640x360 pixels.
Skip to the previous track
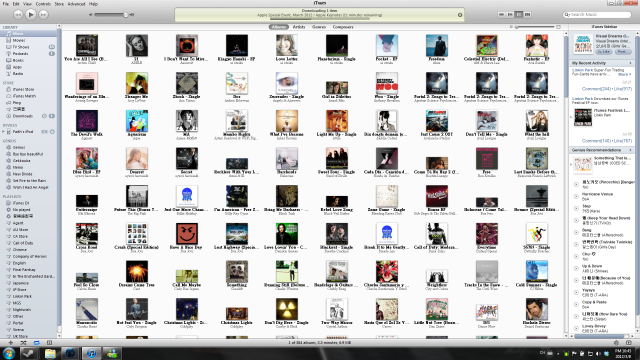pyautogui.click(x=18, y=15)
